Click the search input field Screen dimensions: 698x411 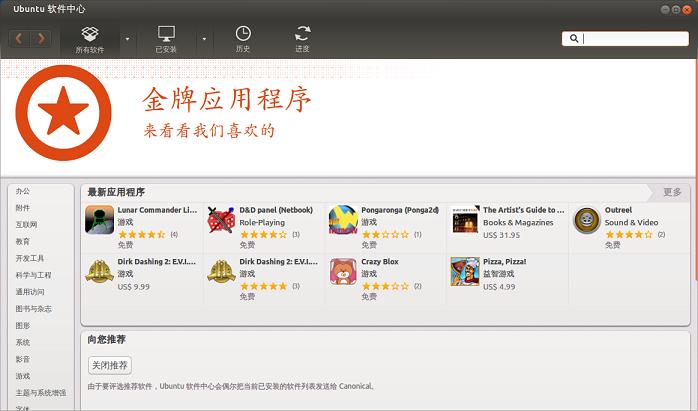[x=625, y=39]
